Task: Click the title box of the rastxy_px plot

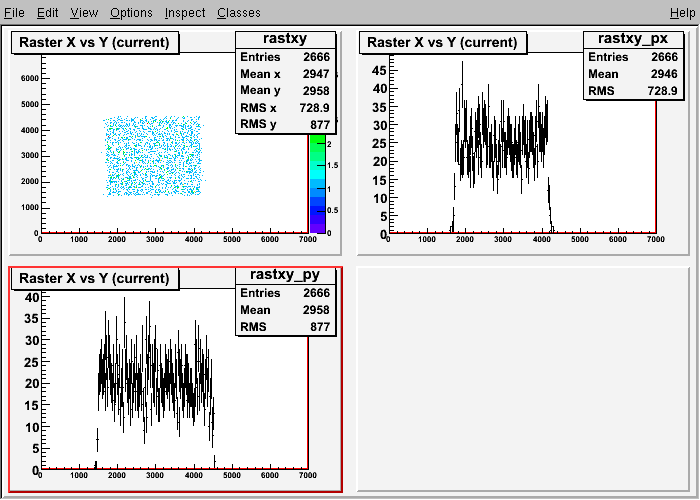Action: 442,42
